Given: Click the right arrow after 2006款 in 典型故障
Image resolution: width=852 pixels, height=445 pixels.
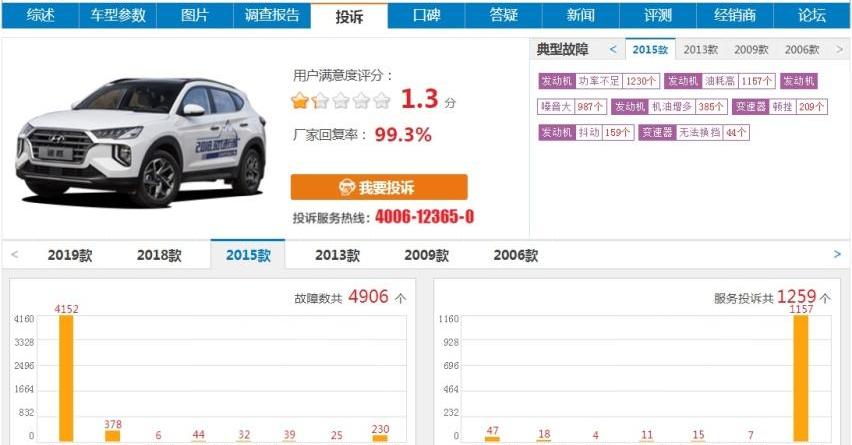Looking at the screenshot, I should [x=839, y=49].
